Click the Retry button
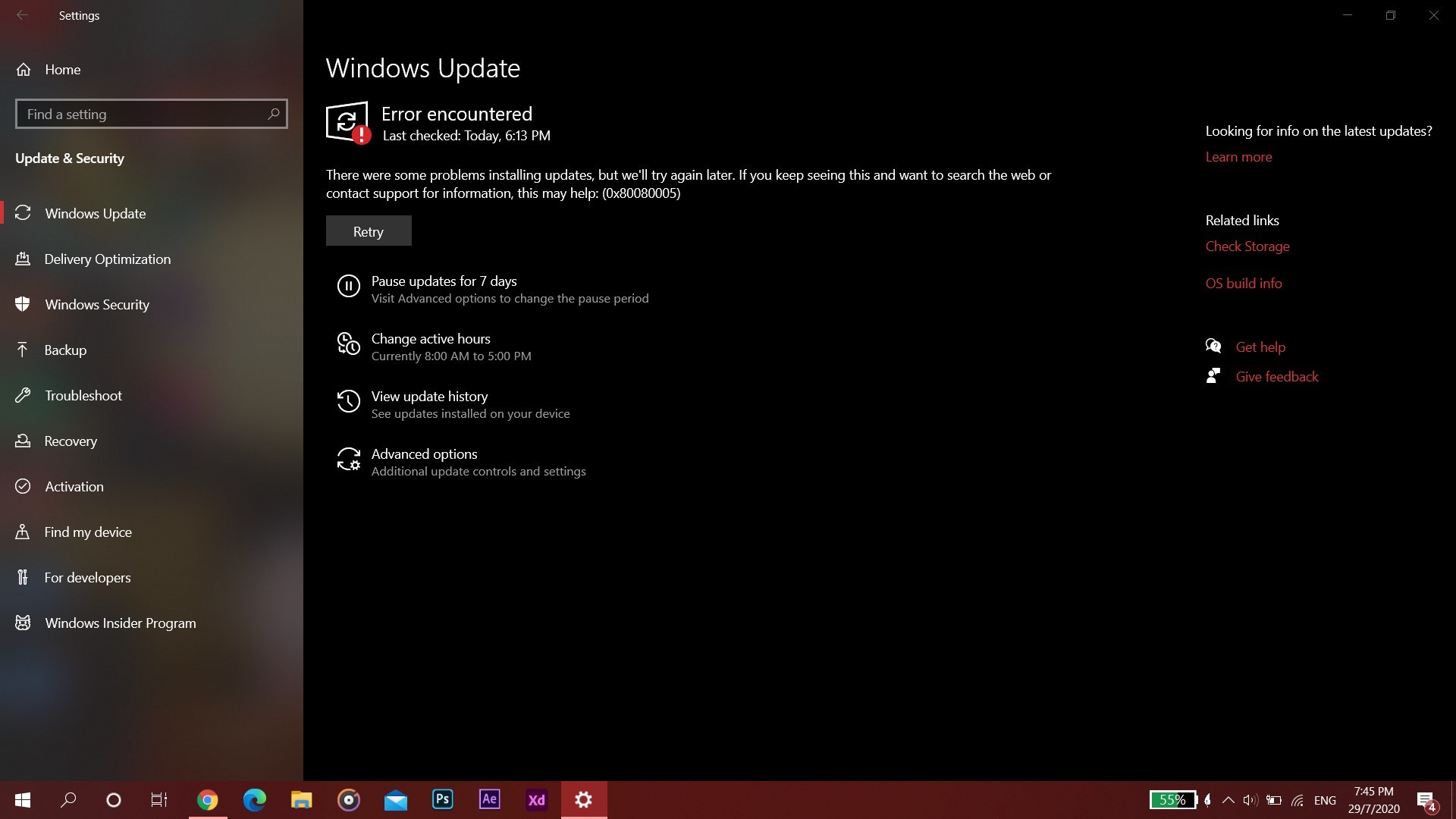This screenshot has width=1456, height=819. (369, 231)
